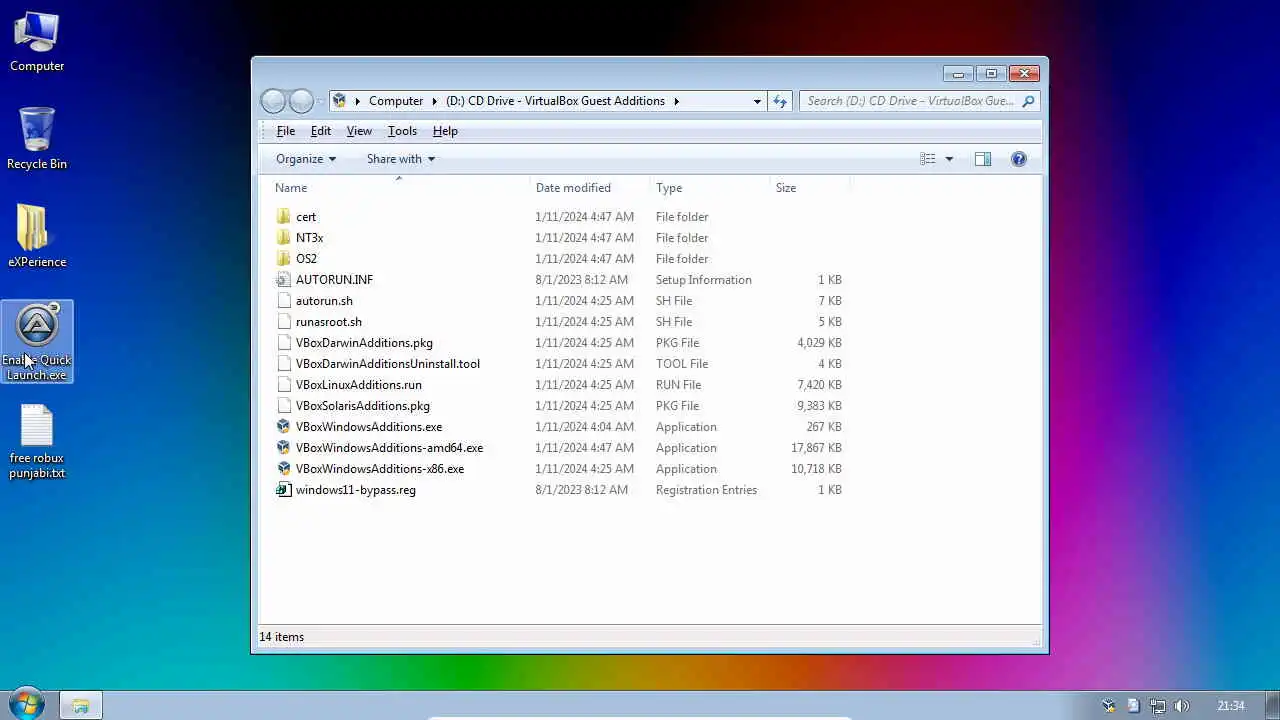
Task: Select the windows11-bypass.reg file icon
Action: pyautogui.click(x=284, y=490)
